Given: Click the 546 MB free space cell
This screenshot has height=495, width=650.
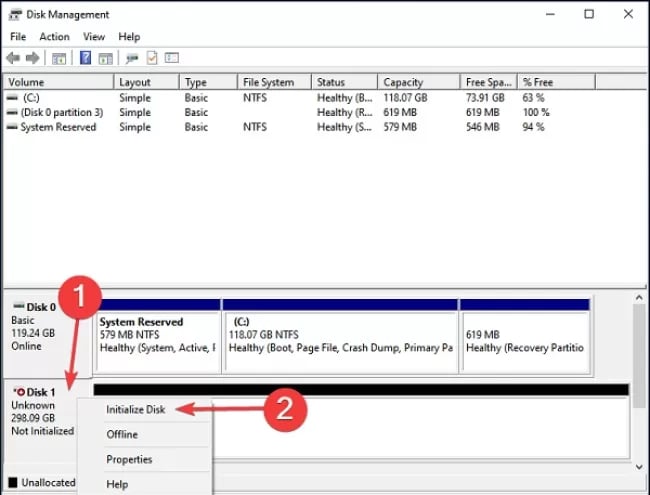Looking at the screenshot, I should coord(483,127).
